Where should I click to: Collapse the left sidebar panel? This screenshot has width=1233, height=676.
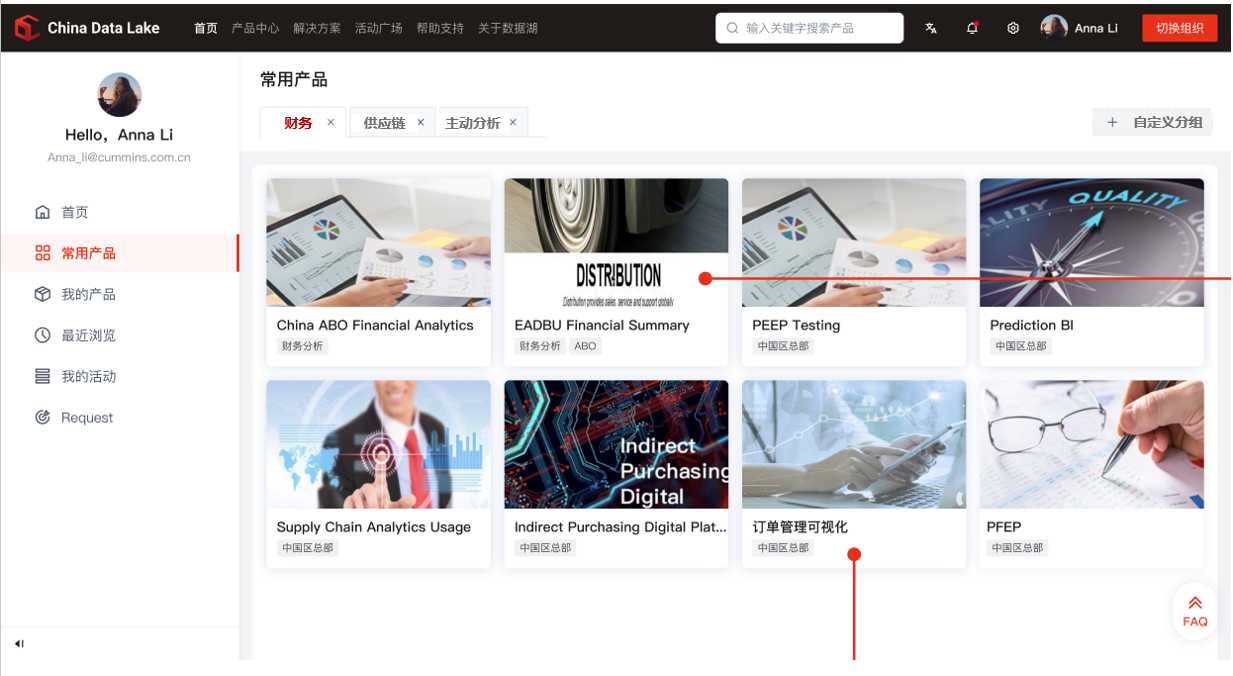[x=19, y=643]
